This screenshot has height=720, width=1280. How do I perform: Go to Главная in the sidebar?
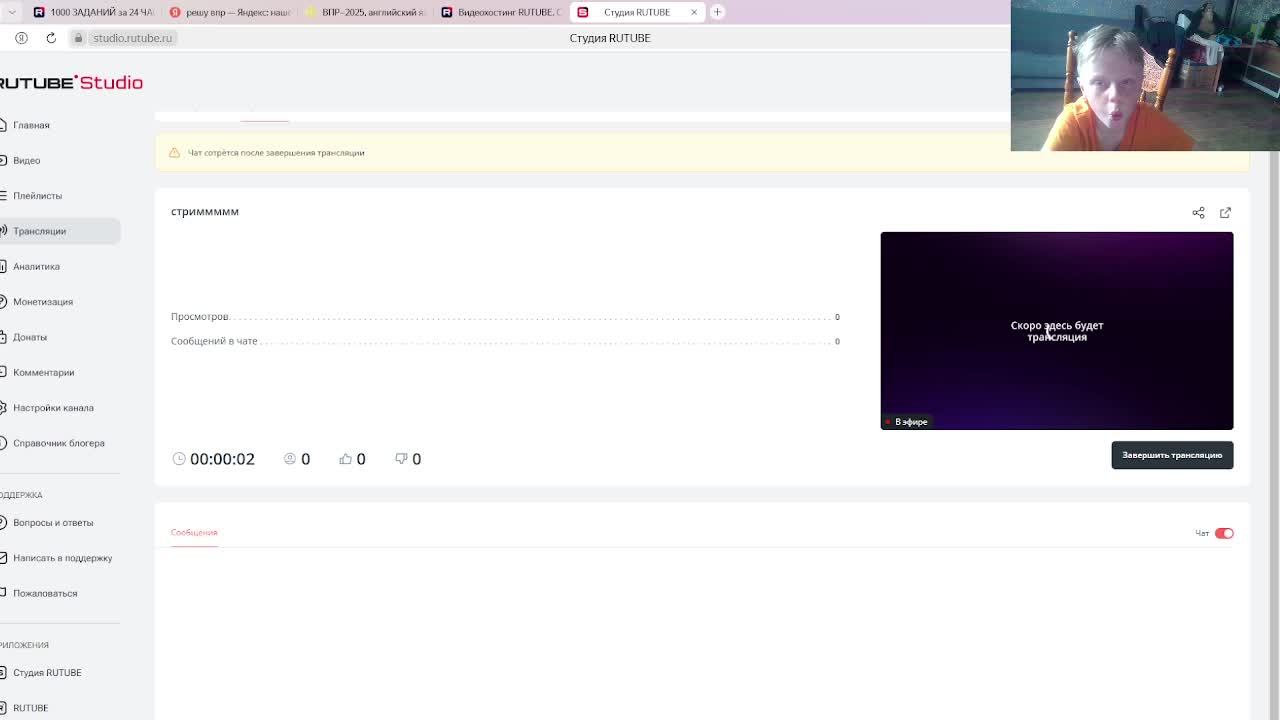pyautogui.click(x=31, y=125)
